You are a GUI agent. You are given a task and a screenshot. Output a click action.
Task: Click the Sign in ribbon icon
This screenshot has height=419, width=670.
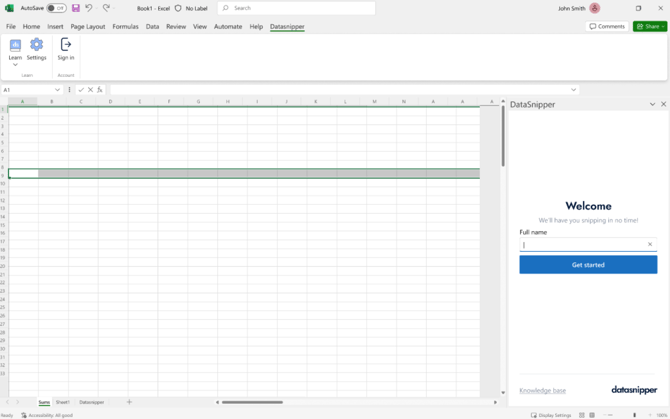coord(66,44)
